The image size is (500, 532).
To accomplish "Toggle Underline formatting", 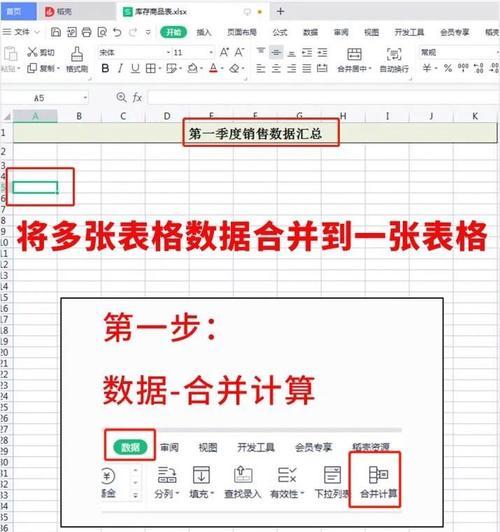I will (135, 69).
